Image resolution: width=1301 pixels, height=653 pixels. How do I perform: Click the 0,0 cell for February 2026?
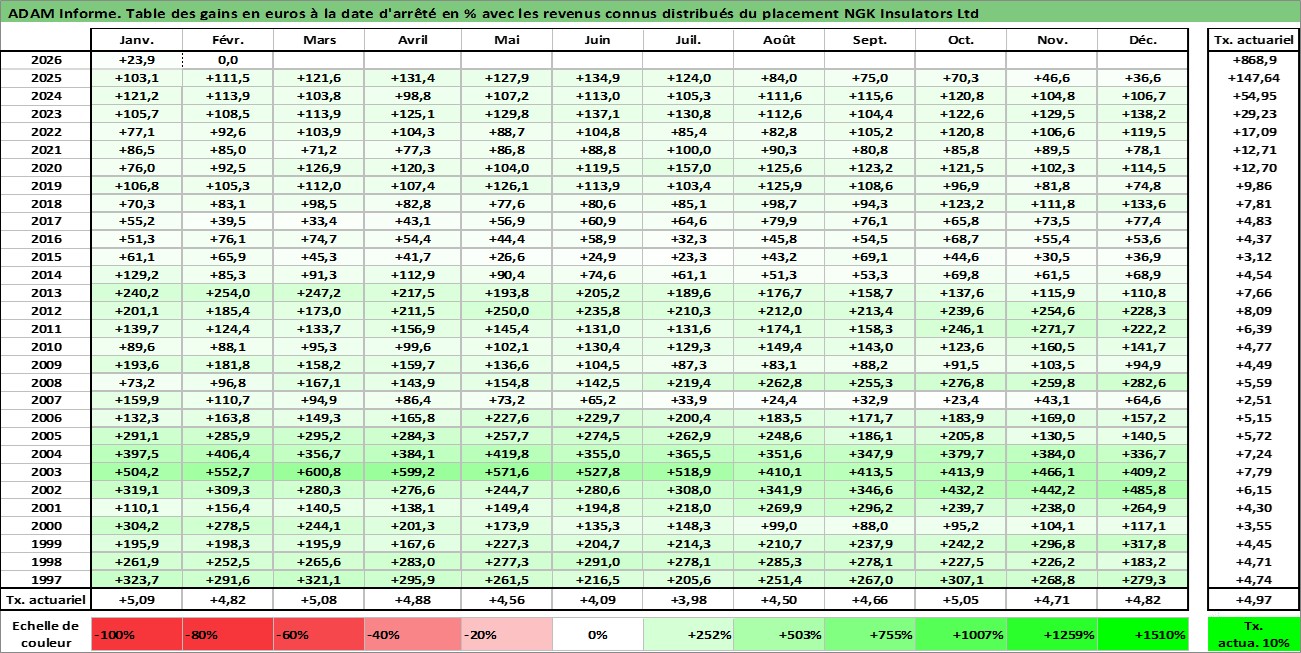pyautogui.click(x=227, y=60)
